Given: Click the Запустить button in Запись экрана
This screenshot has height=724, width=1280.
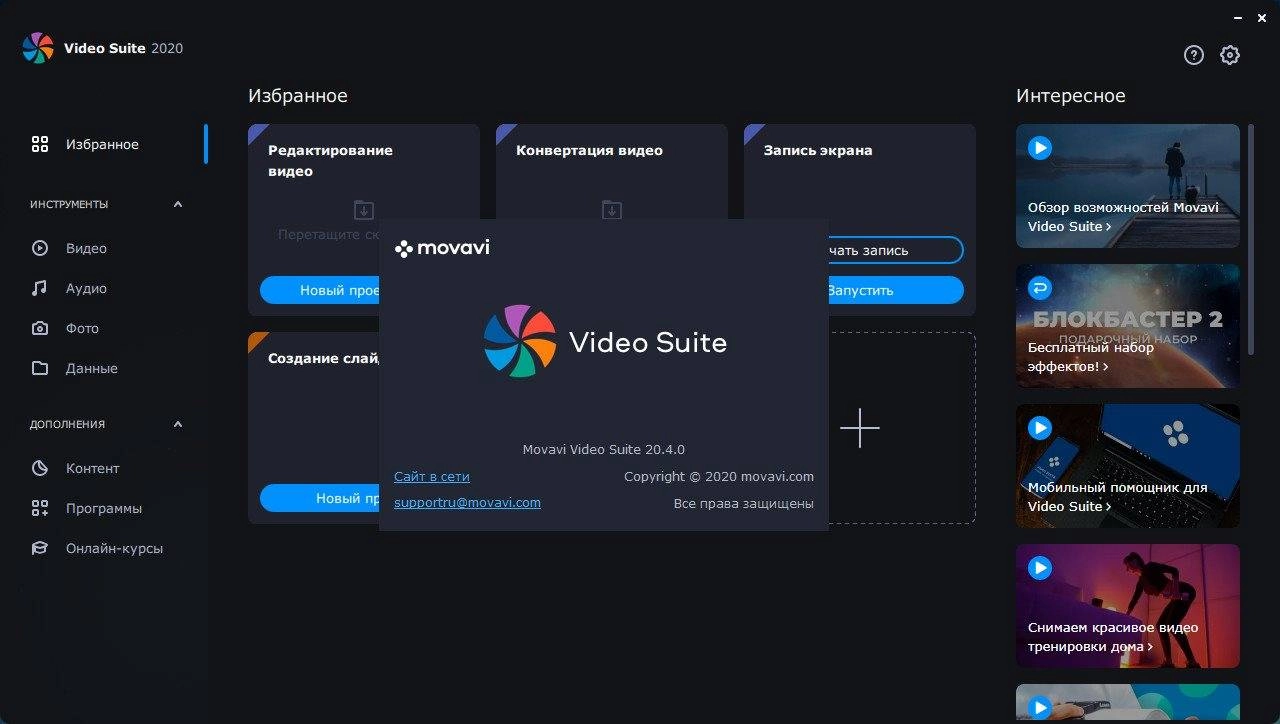Looking at the screenshot, I should pyautogui.click(x=896, y=290).
